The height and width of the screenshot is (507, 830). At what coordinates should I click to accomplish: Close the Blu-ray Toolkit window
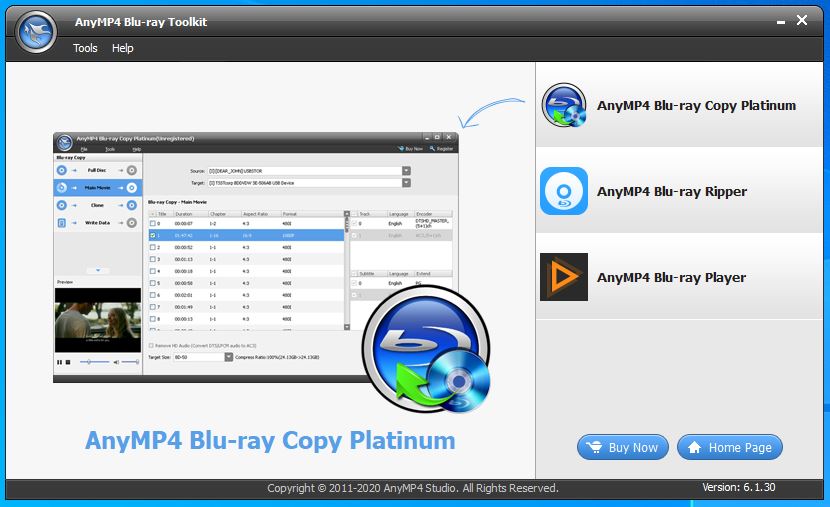[x=802, y=20]
